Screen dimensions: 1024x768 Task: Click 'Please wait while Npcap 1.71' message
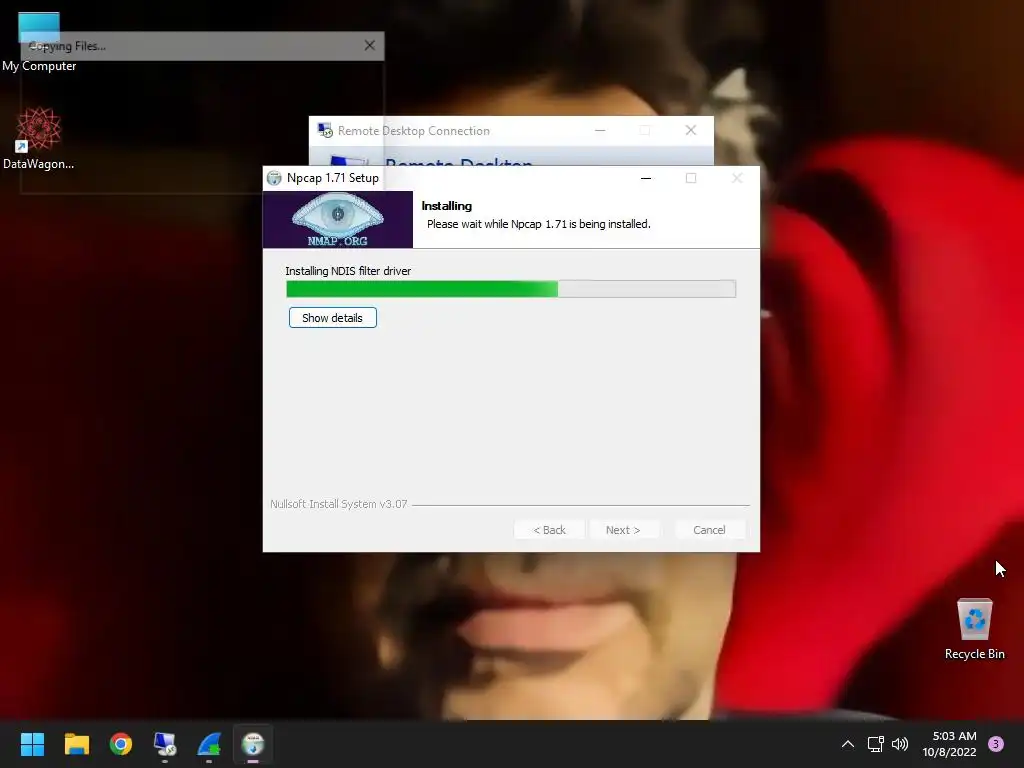[539, 224]
